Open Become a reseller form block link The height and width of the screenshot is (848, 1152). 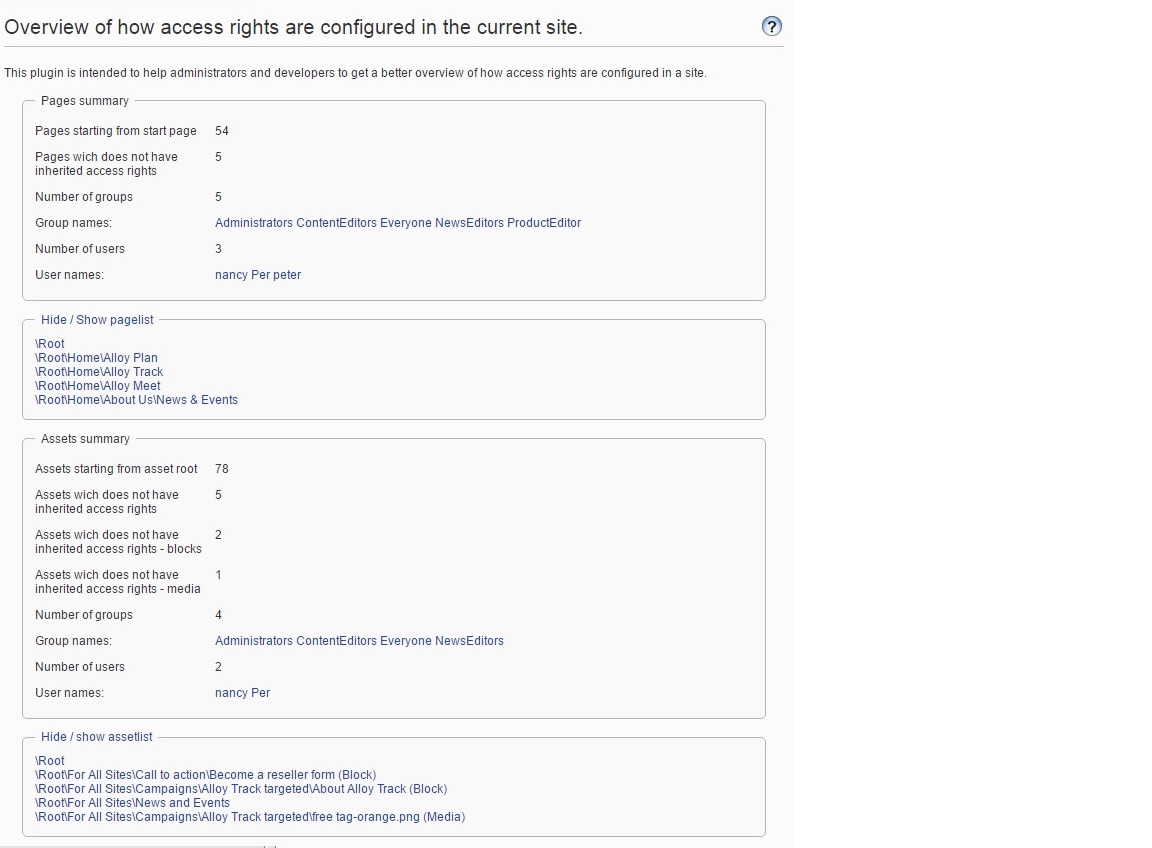tap(205, 775)
